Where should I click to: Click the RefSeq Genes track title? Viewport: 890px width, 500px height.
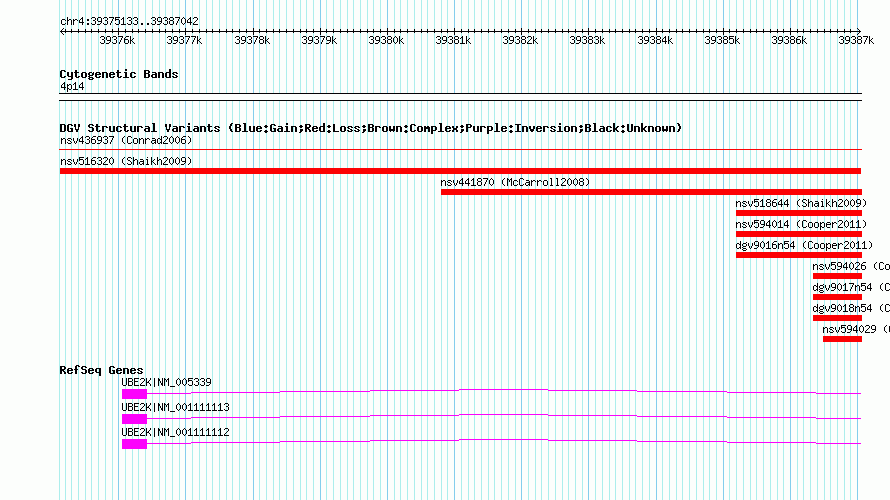pos(101,370)
